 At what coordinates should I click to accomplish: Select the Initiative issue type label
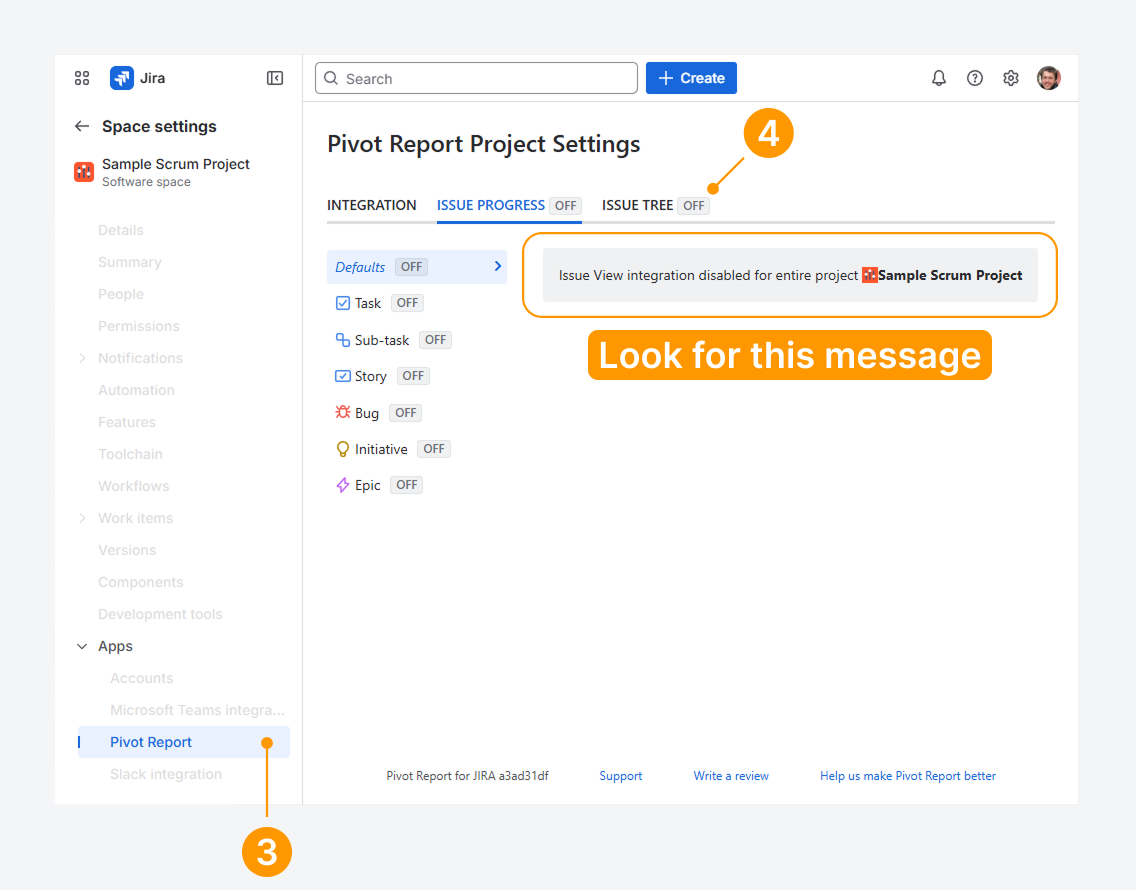coord(381,449)
